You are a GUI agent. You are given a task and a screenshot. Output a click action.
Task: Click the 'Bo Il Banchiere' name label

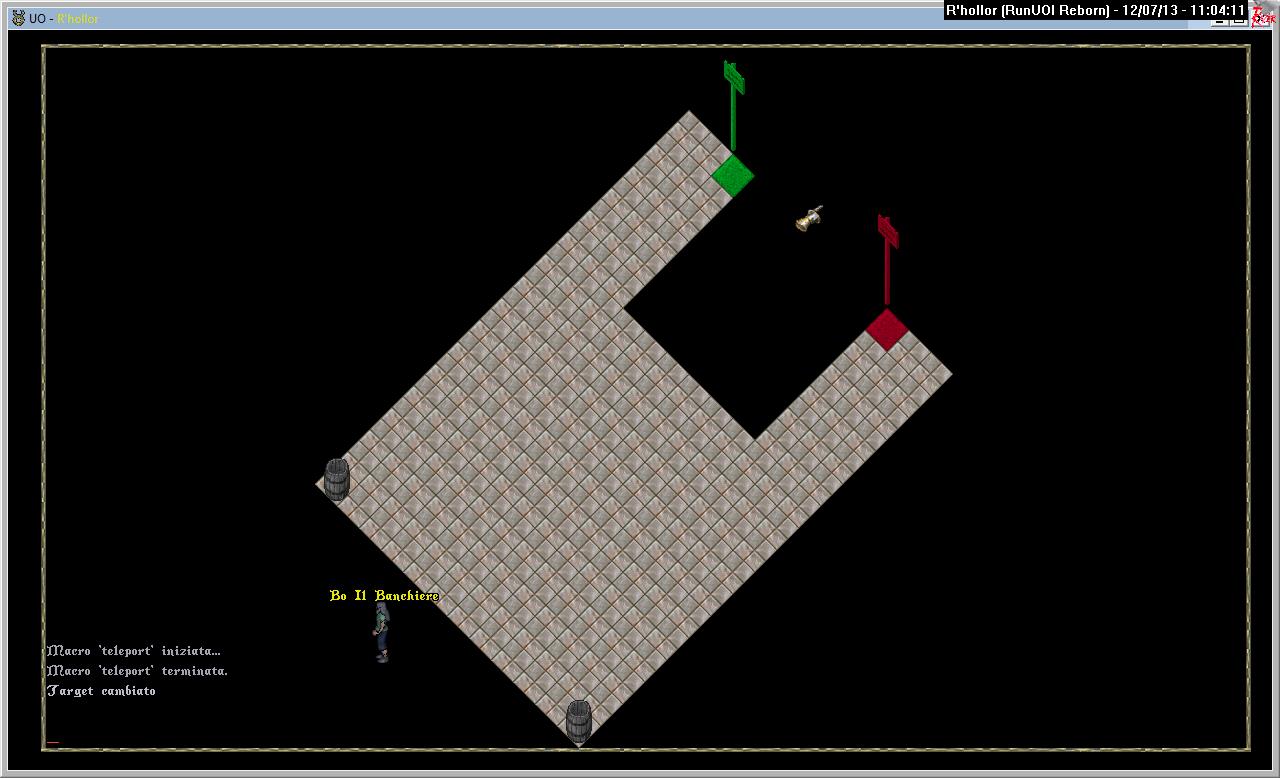(x=384, y=596)
